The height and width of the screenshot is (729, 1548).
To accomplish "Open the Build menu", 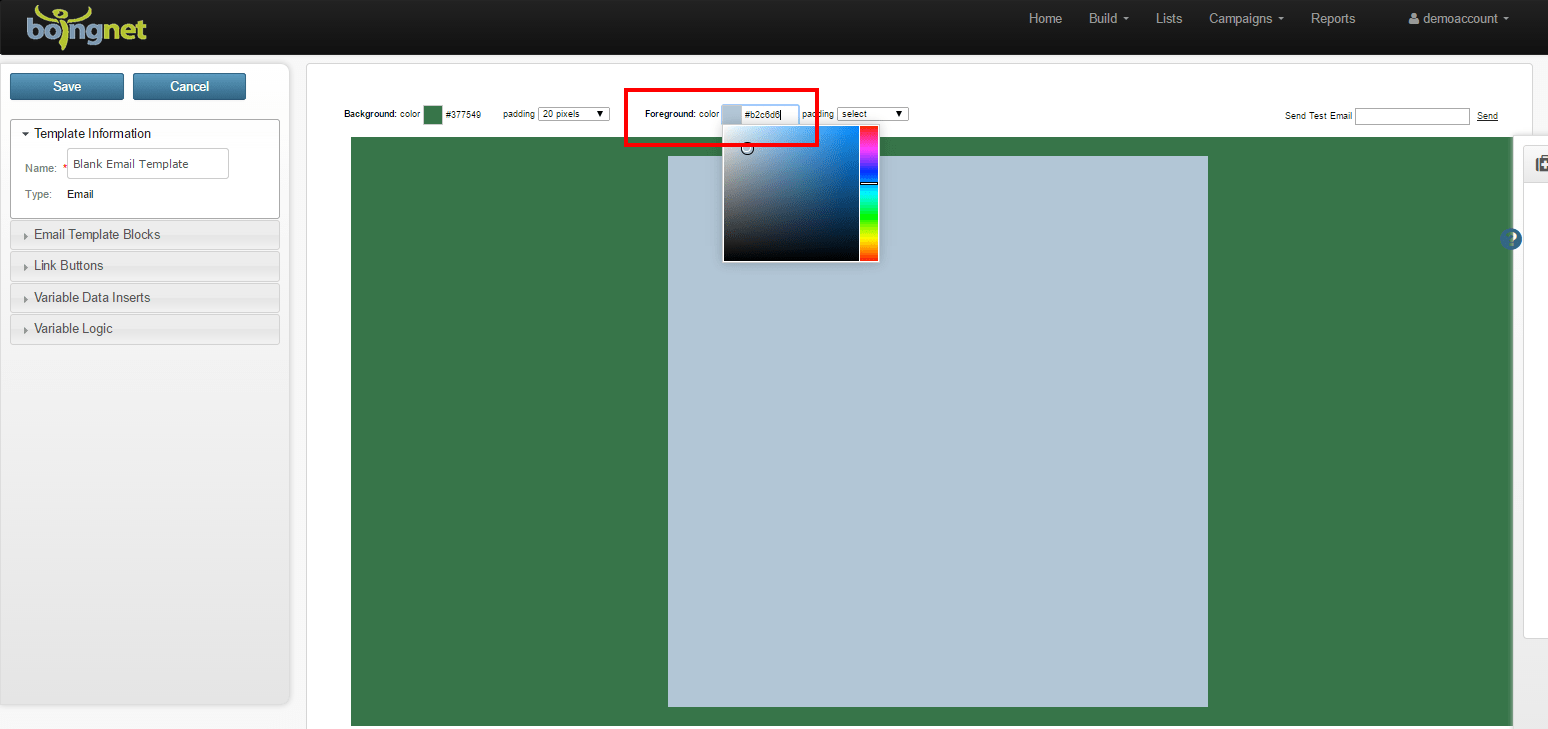I will (x=1108, y=18).
